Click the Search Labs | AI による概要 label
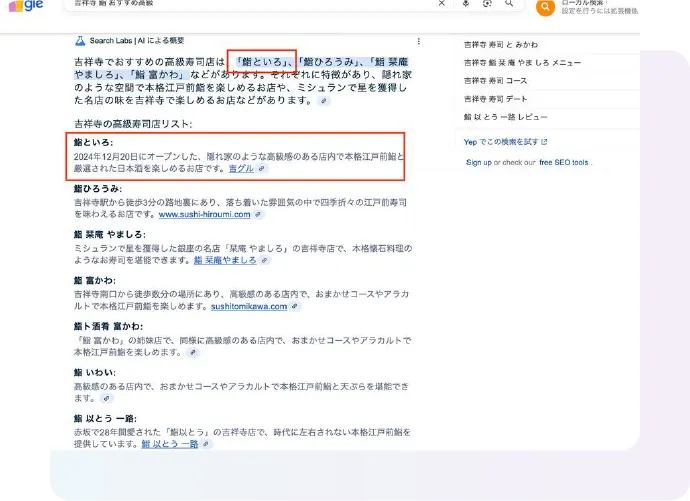 pyautogui.click(x=137, y=41)
